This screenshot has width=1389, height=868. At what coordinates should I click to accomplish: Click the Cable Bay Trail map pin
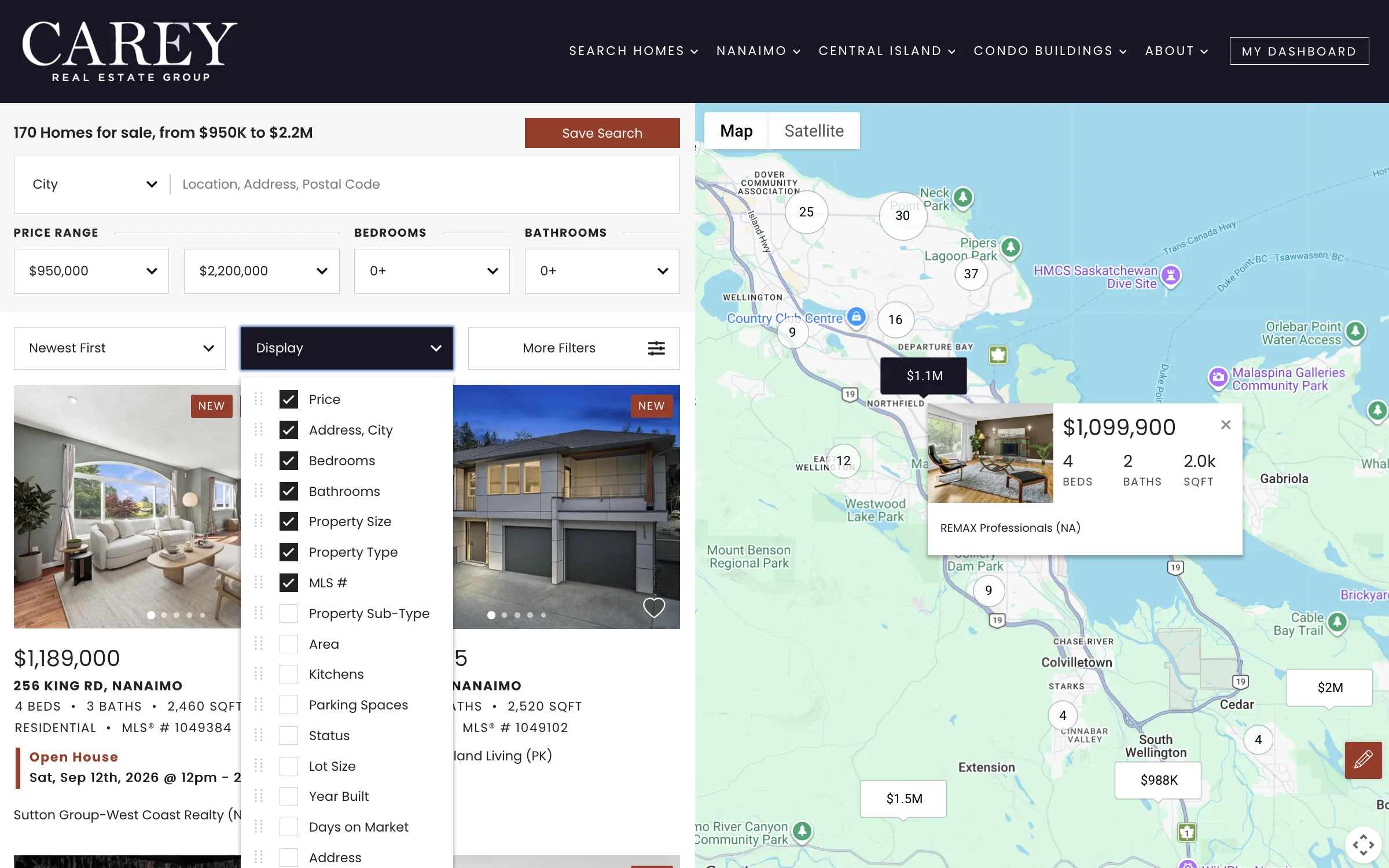[1337, 623]
